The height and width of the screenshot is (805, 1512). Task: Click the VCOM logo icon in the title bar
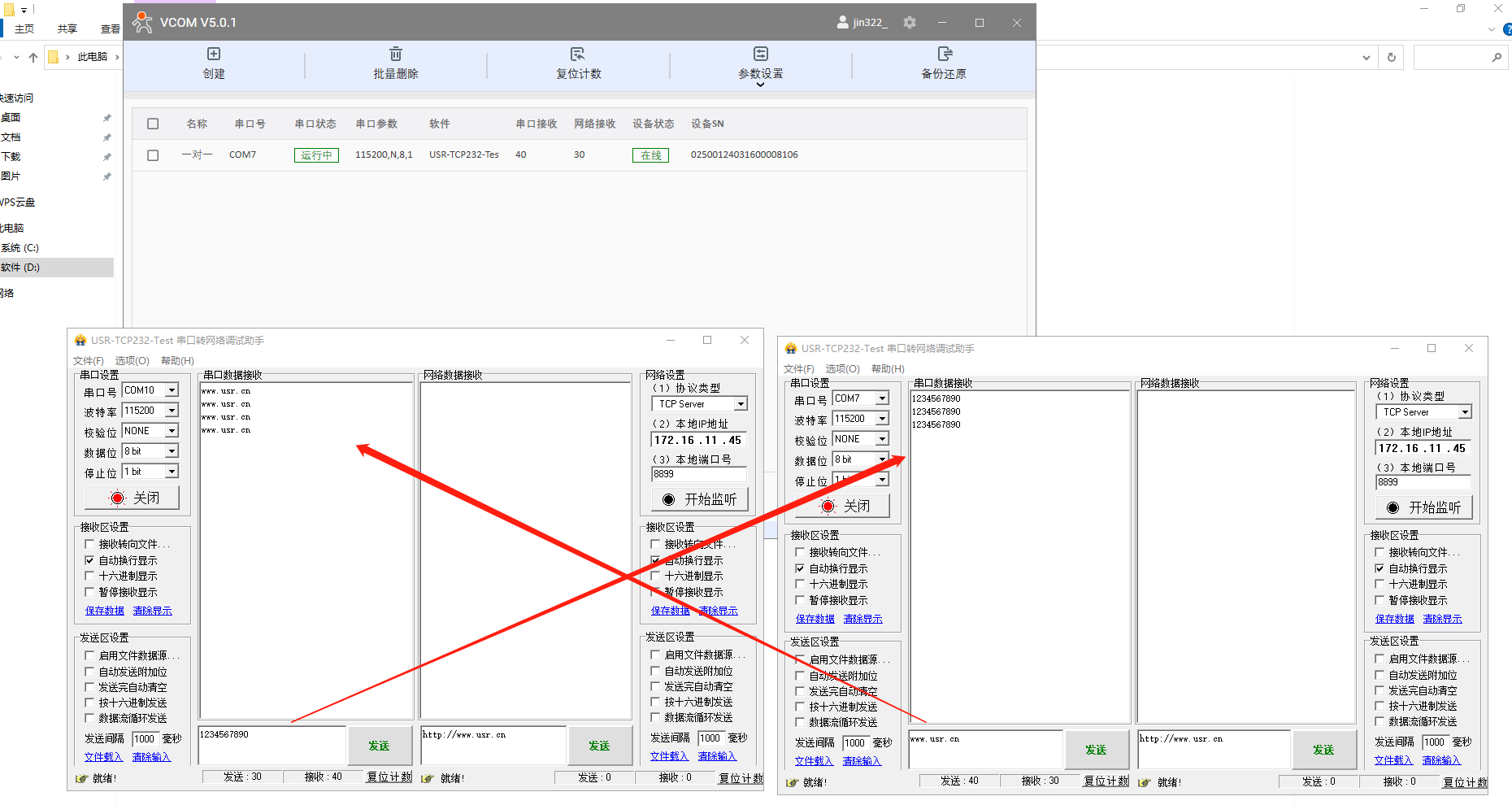click(142, 23)
